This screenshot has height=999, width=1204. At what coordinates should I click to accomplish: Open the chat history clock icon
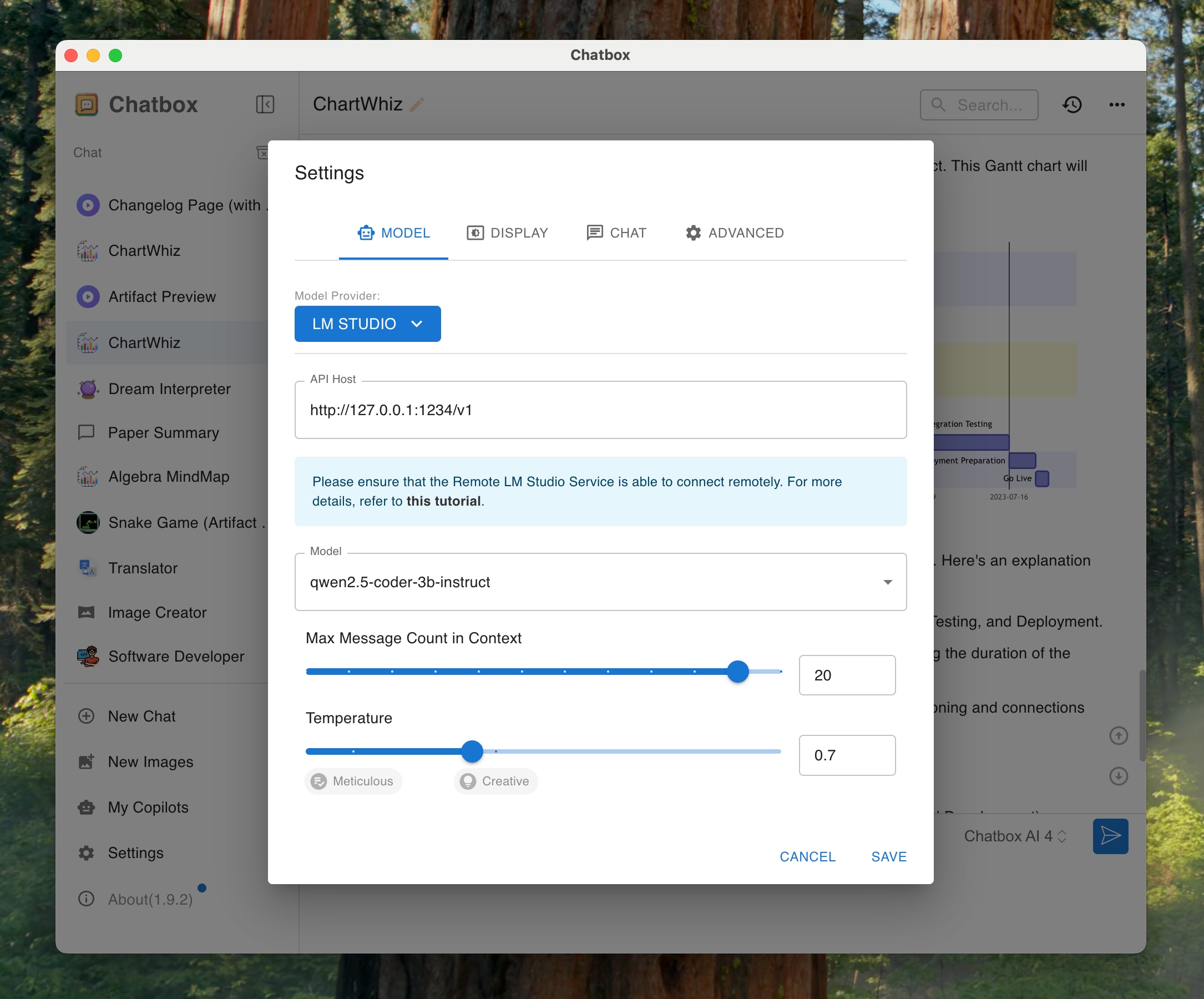point(1071,104)
